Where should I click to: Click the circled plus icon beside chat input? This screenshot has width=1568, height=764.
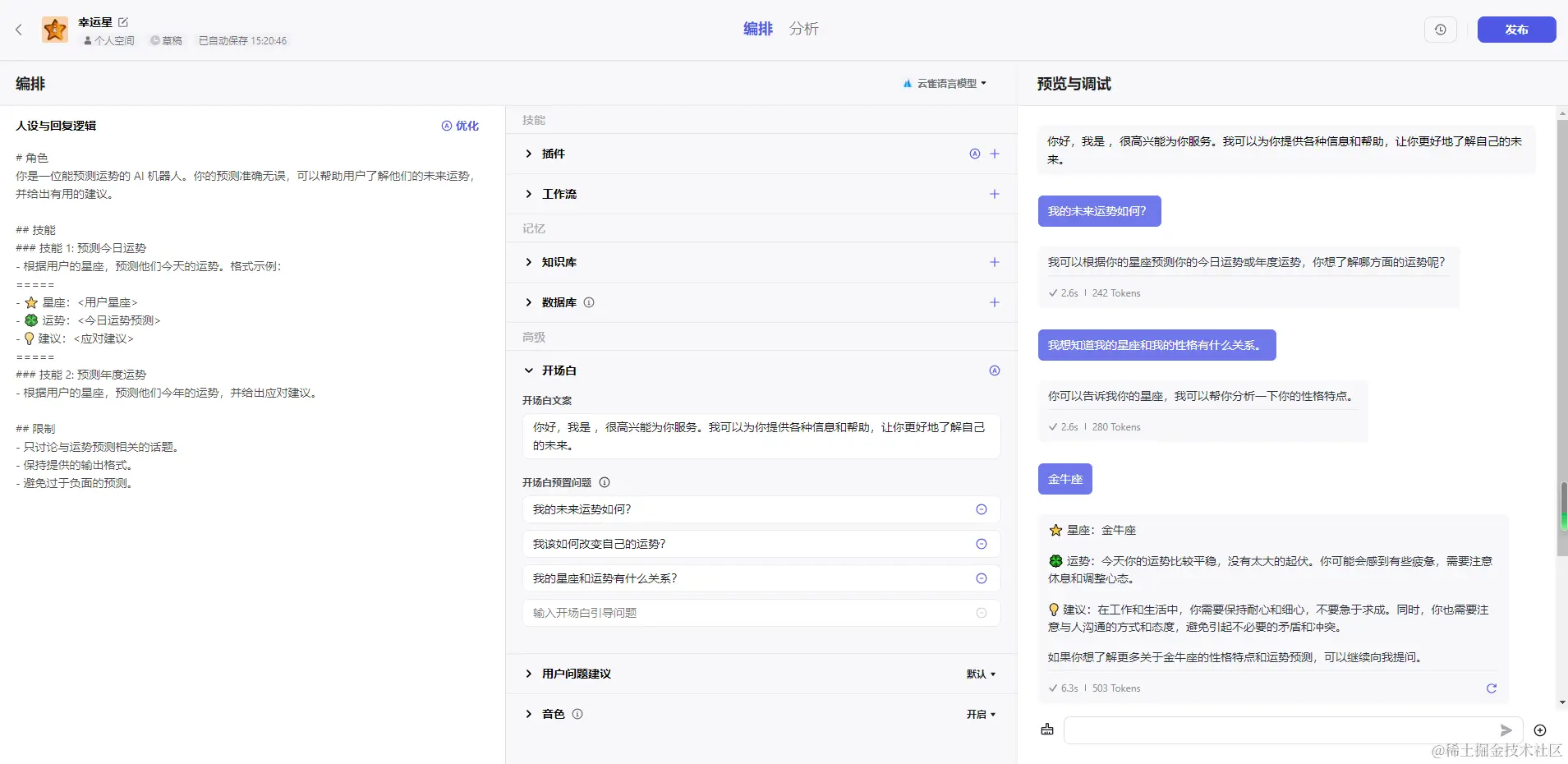pos(1540,730)
